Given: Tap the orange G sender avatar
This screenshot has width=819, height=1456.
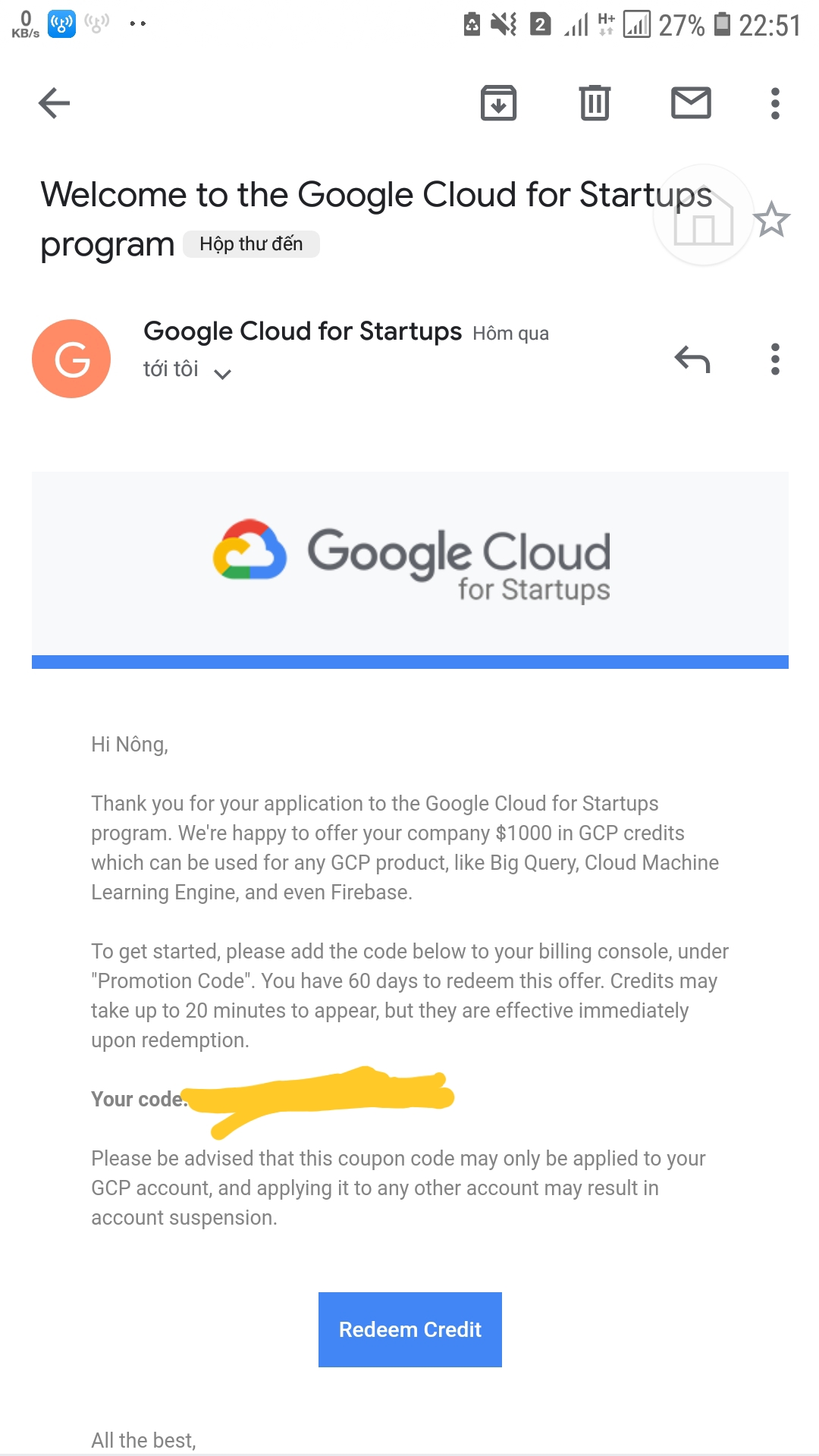Looking at the screenshot, I should point(71,359).
